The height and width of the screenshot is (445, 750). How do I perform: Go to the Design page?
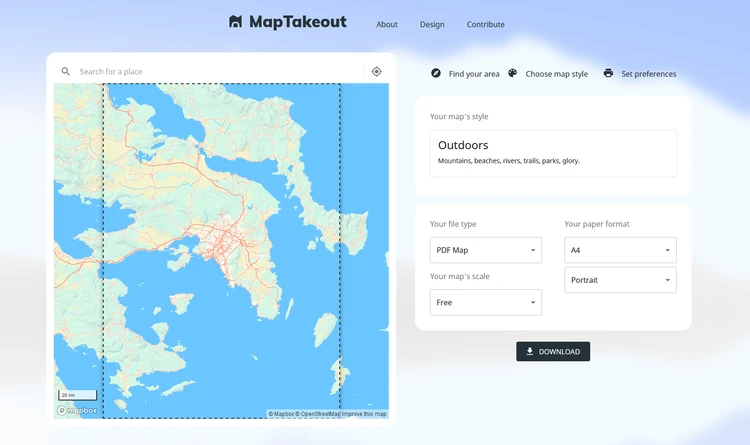tap(432, 24)
